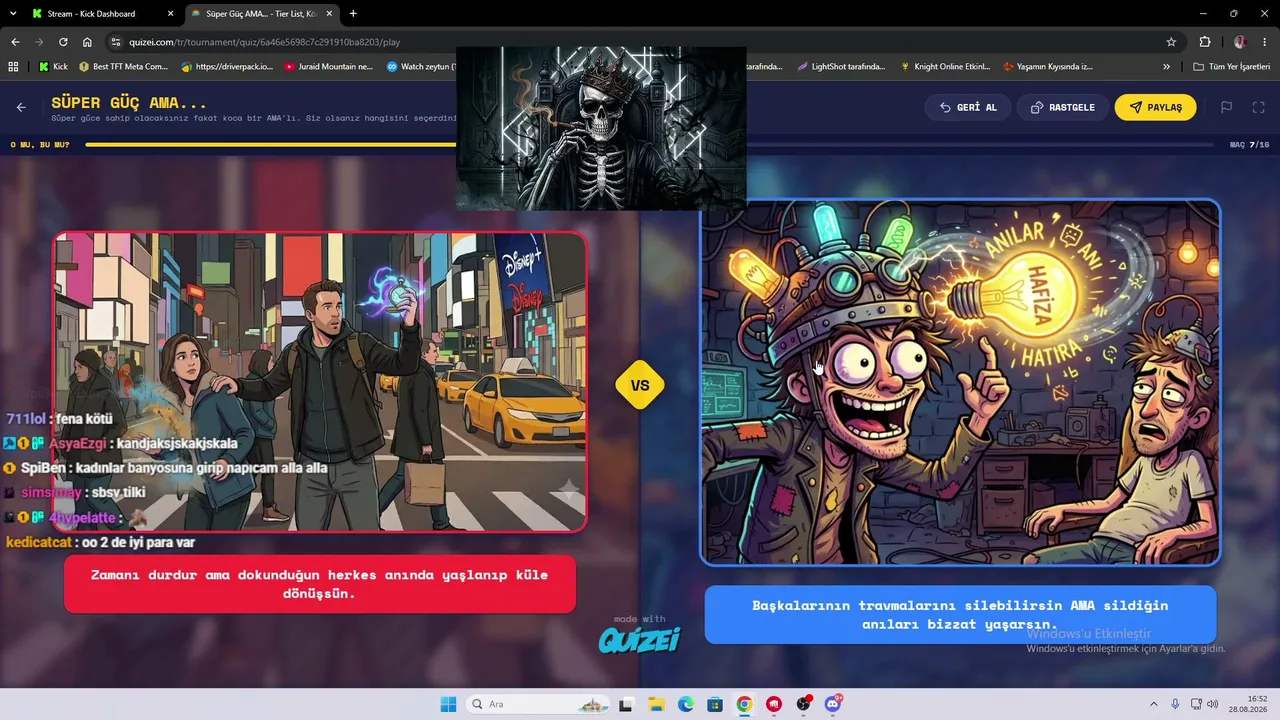The width and height of the screenshot is (1280, 720).
Task: Bookmark this page with the star icon
Action: point(1171,42)
